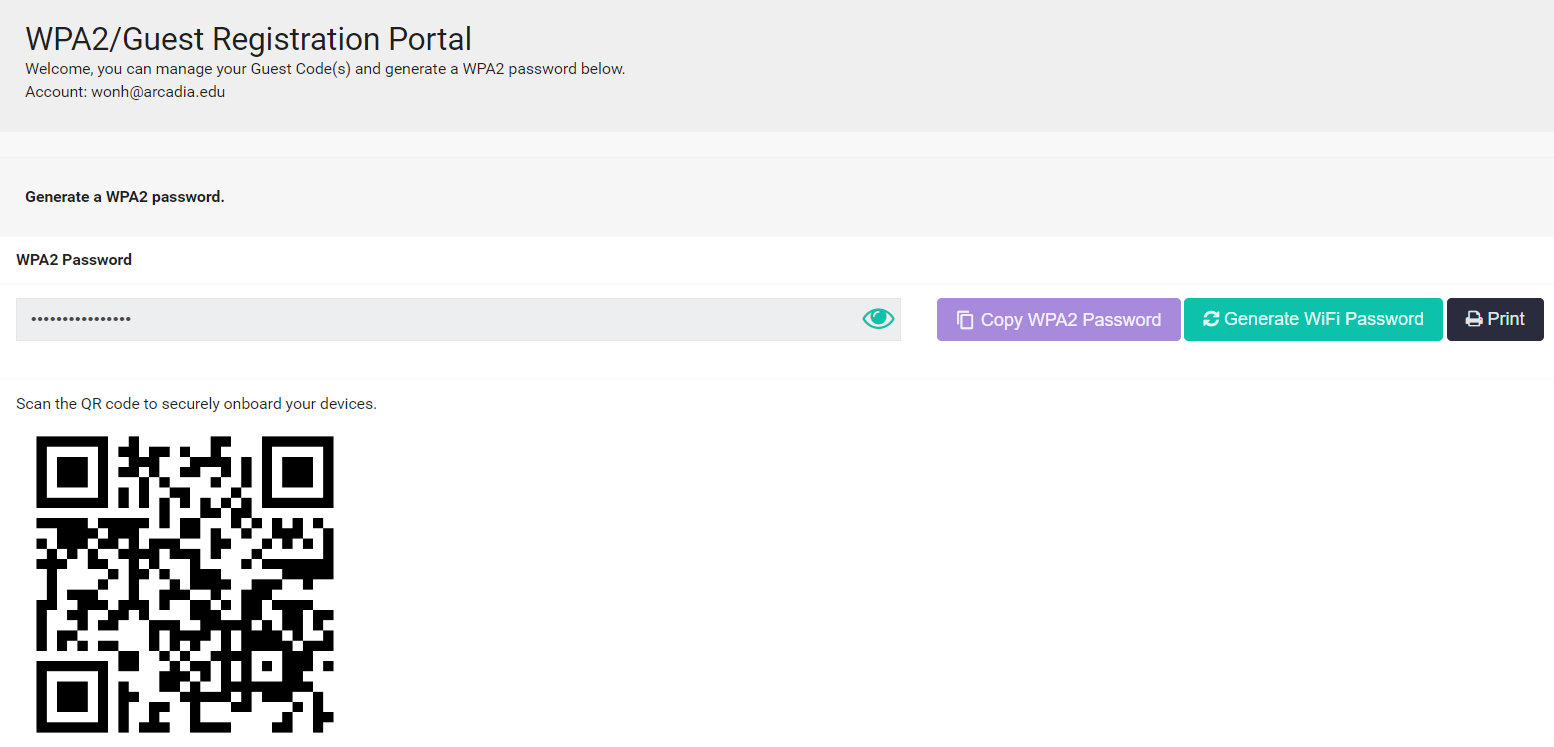Click the 'WPA2 Password' field label
This screenshot has width=1554, height=747.
(74, 260)
